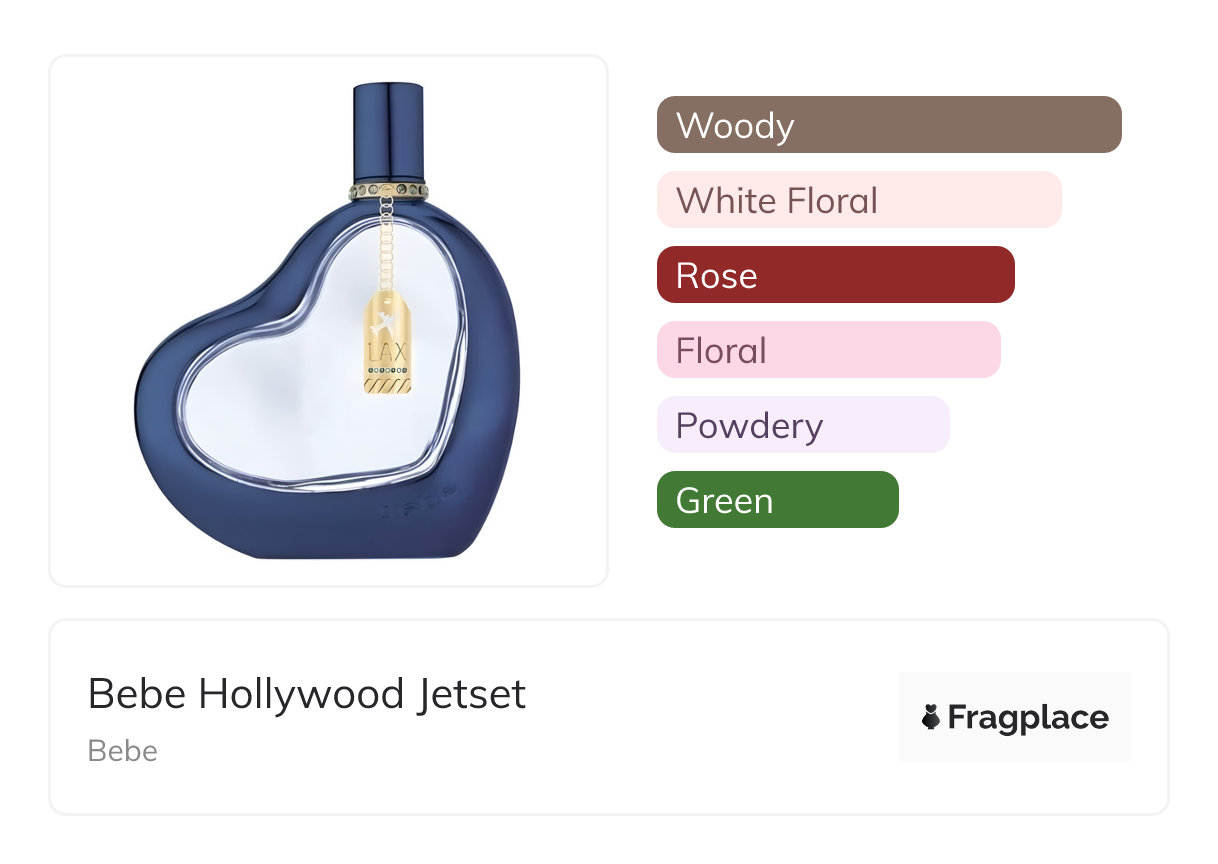Click the Powdery accord bar
1218x864 pixels.
point(803,425)
